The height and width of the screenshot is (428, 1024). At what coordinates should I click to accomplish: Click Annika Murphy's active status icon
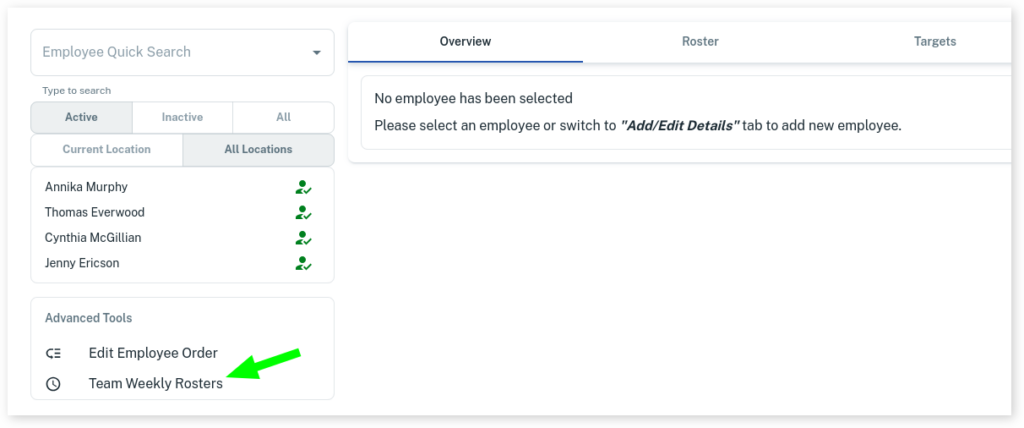[x=303, y=187]
